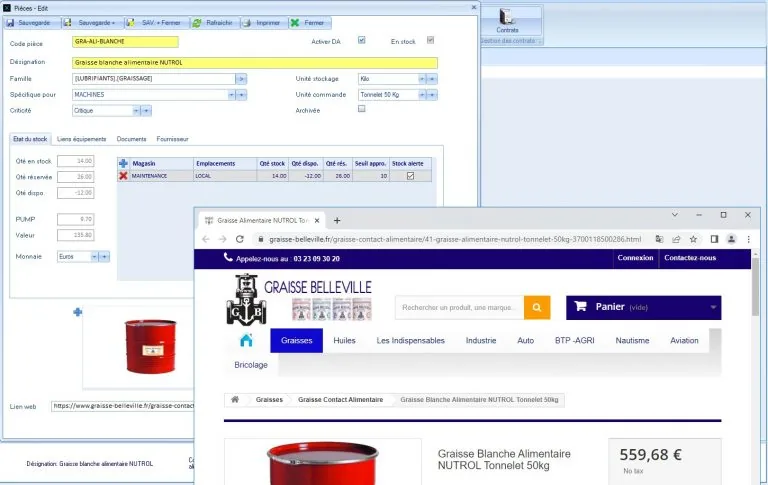Click the translate page icon in address bar
The width and height of the screenshot is (768, 485).
pos(659,240)
